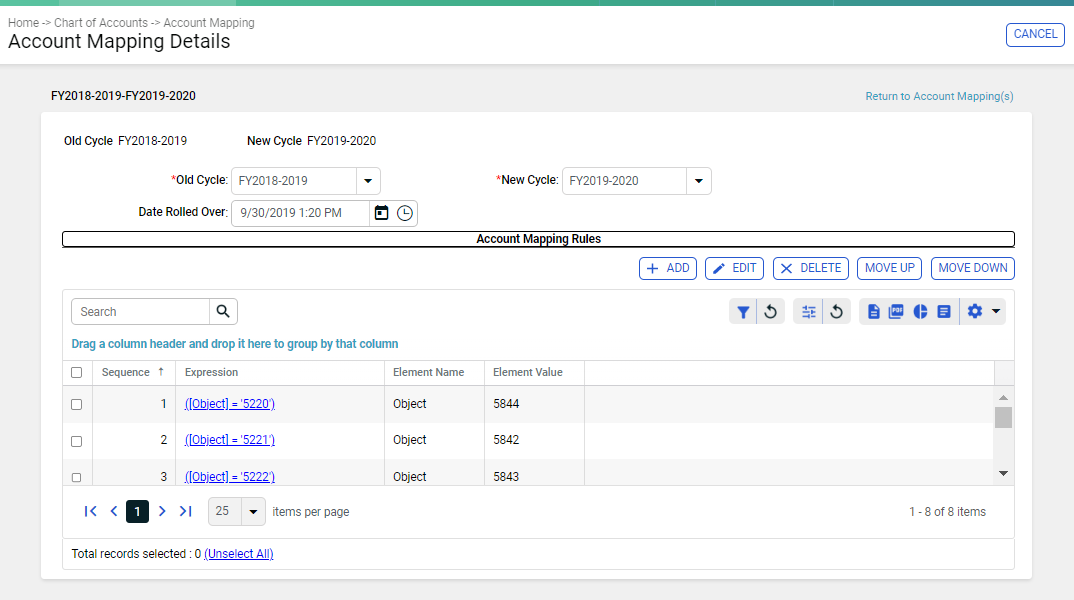Click the grid vertical scrollbar thumb

pyautogui.click(x=1003, y=417)
